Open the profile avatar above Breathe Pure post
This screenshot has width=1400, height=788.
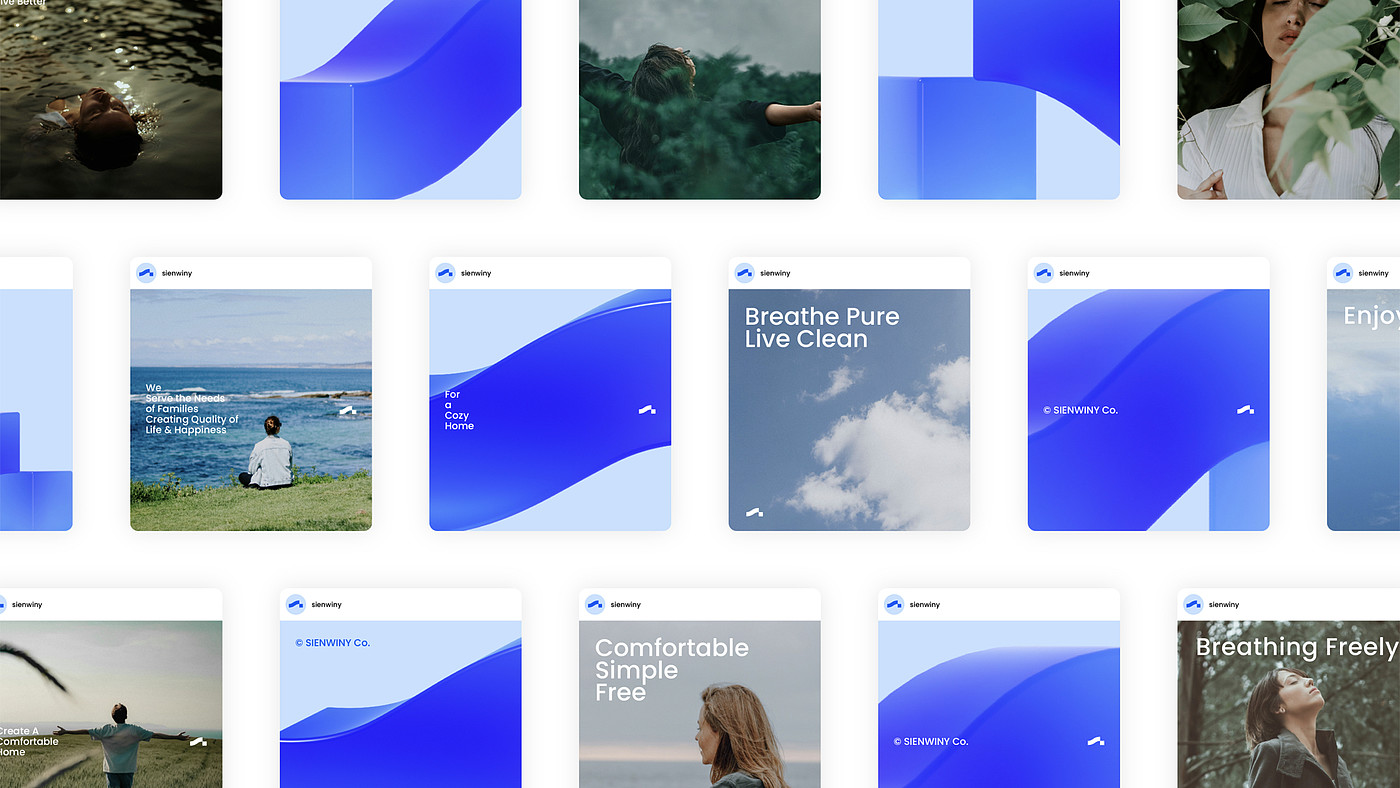pos(744,273)
